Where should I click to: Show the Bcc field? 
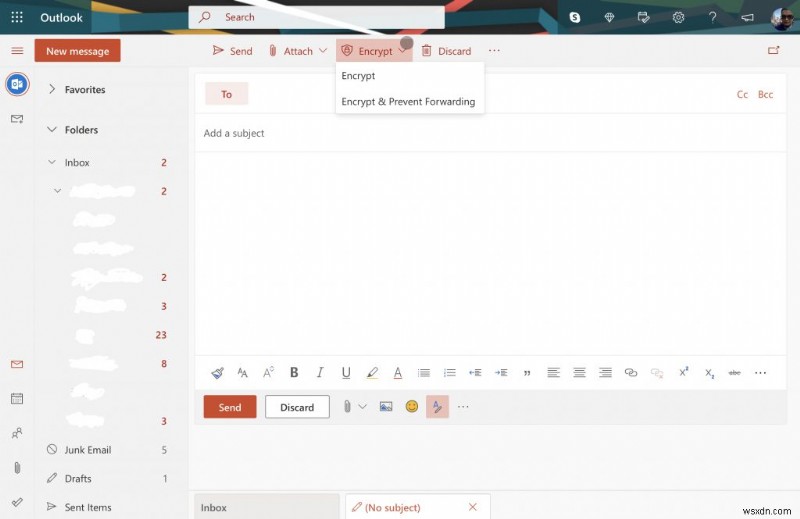click(765, 94)
